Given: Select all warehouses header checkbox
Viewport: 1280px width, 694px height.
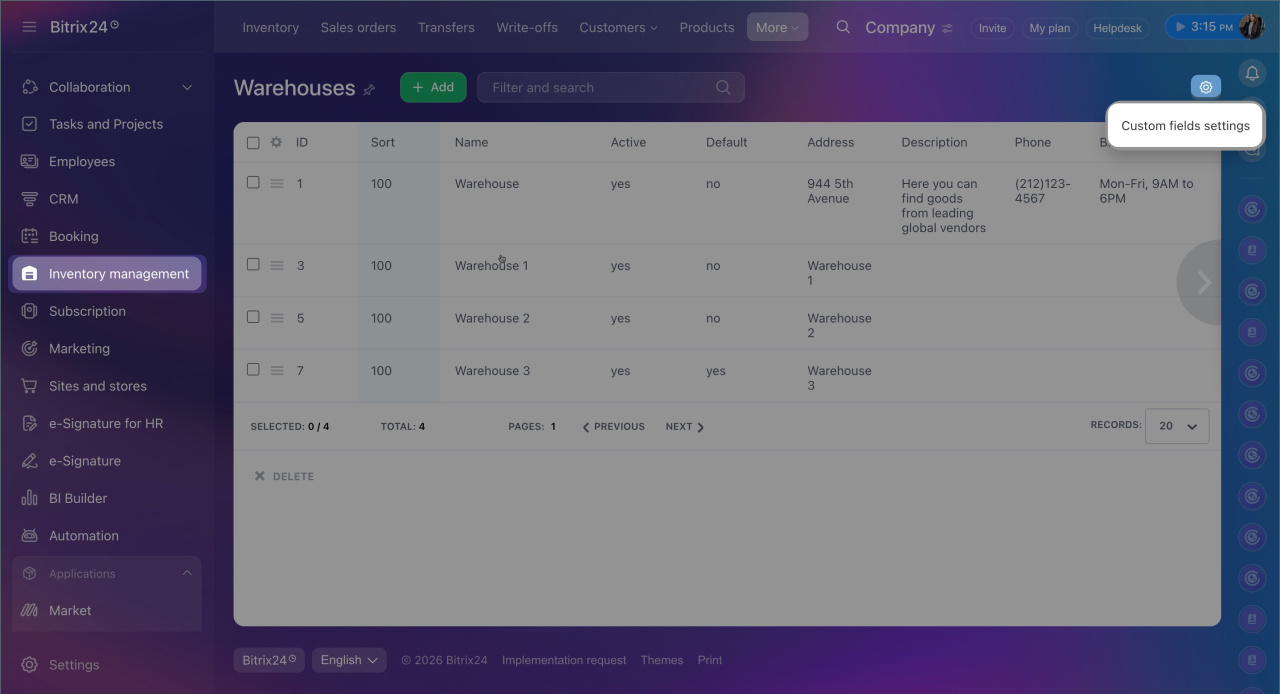Looking at the screenshot, I should 253,143.
